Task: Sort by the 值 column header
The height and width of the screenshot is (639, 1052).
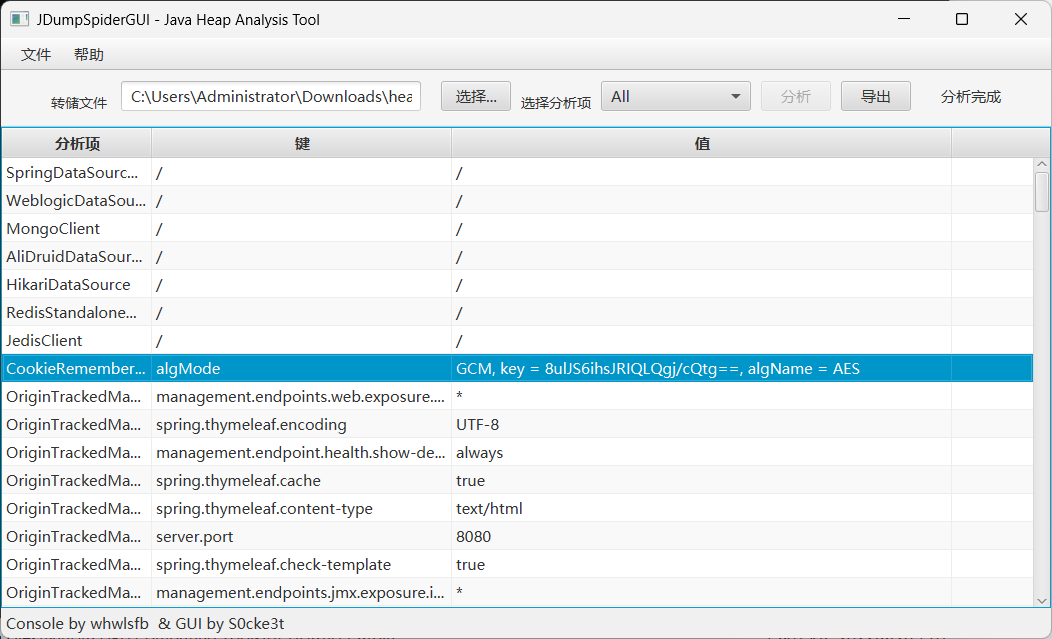Action: click(702, 143)
